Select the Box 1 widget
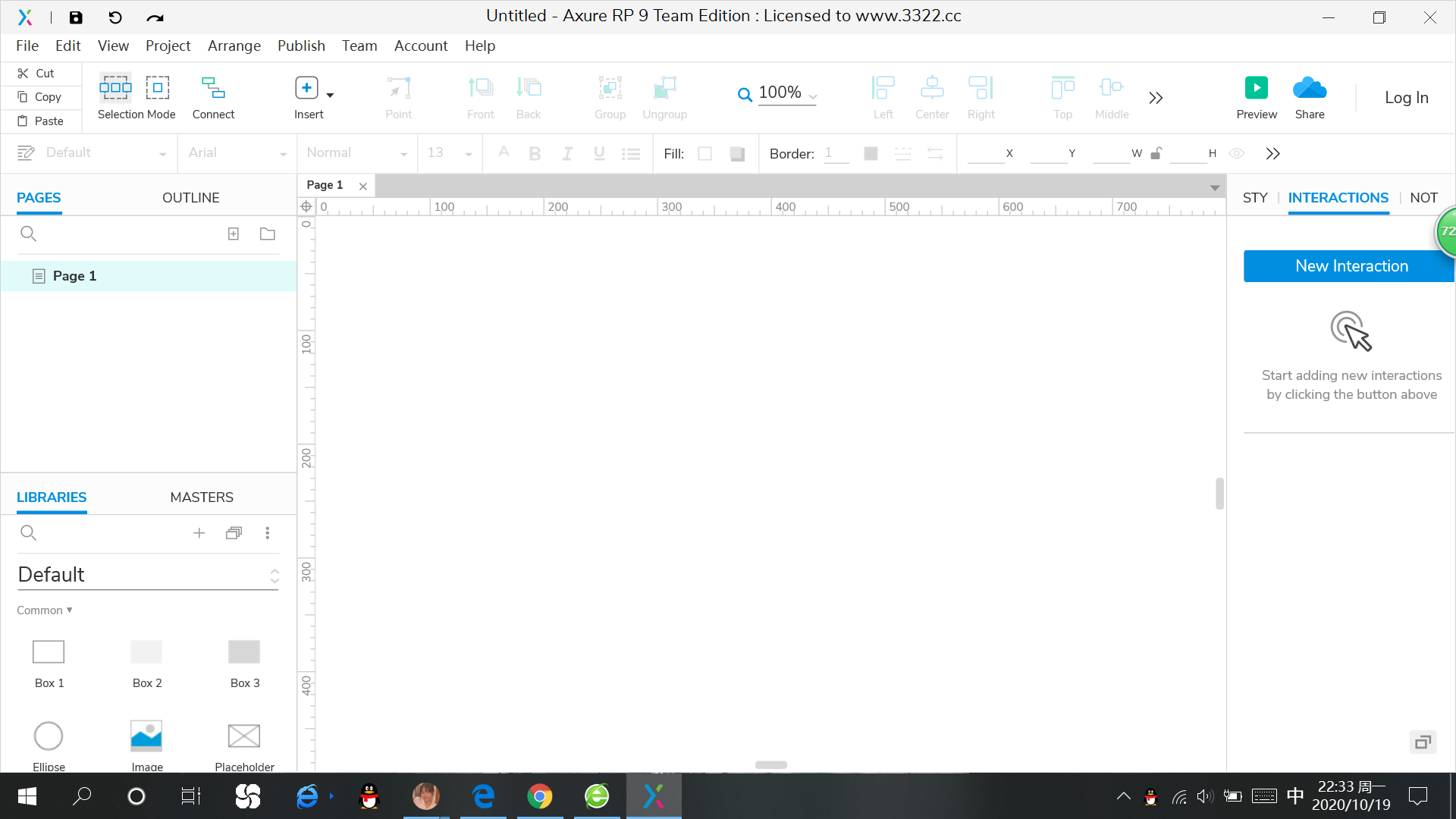The image size is (1456, 819). tap(49, 652)
